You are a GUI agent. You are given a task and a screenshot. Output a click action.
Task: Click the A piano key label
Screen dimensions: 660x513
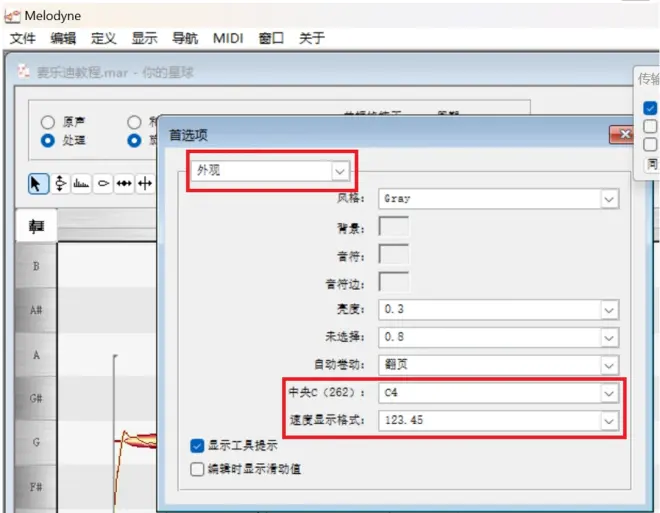point(36,355)
